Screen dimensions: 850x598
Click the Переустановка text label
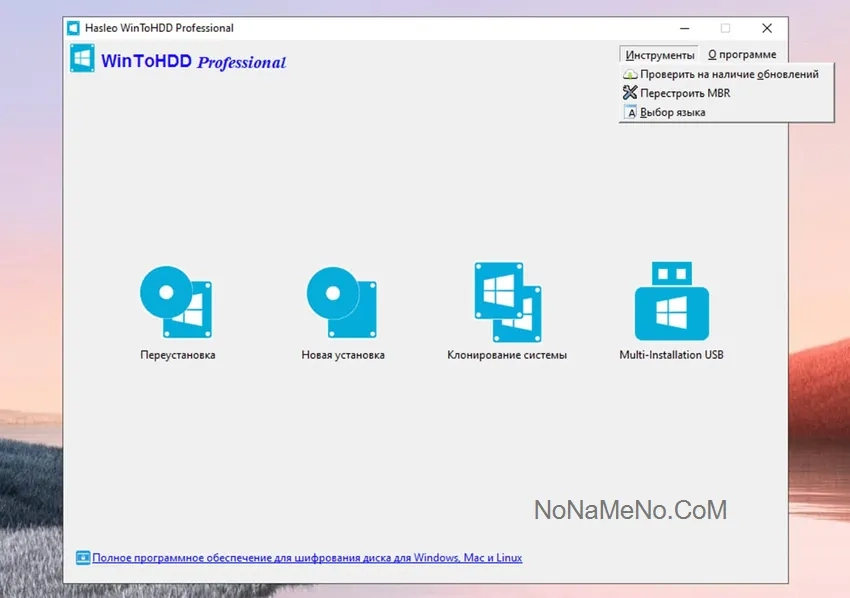click(178, 355)
